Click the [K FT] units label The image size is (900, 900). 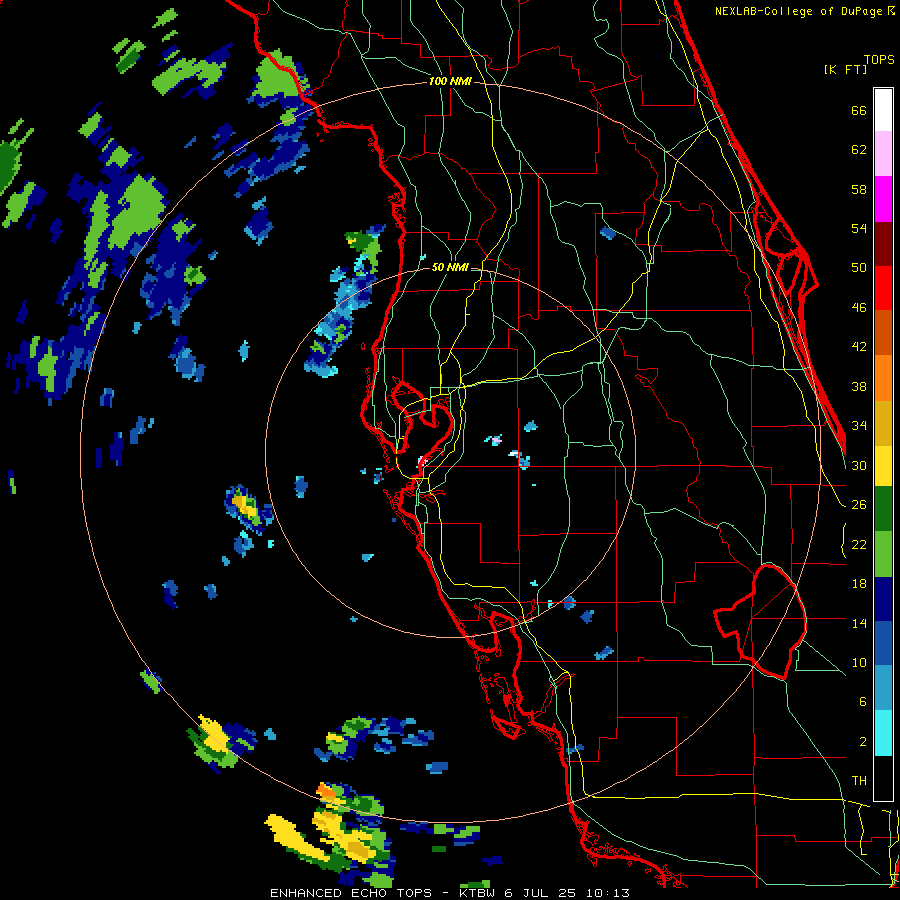tap(845, 70)
